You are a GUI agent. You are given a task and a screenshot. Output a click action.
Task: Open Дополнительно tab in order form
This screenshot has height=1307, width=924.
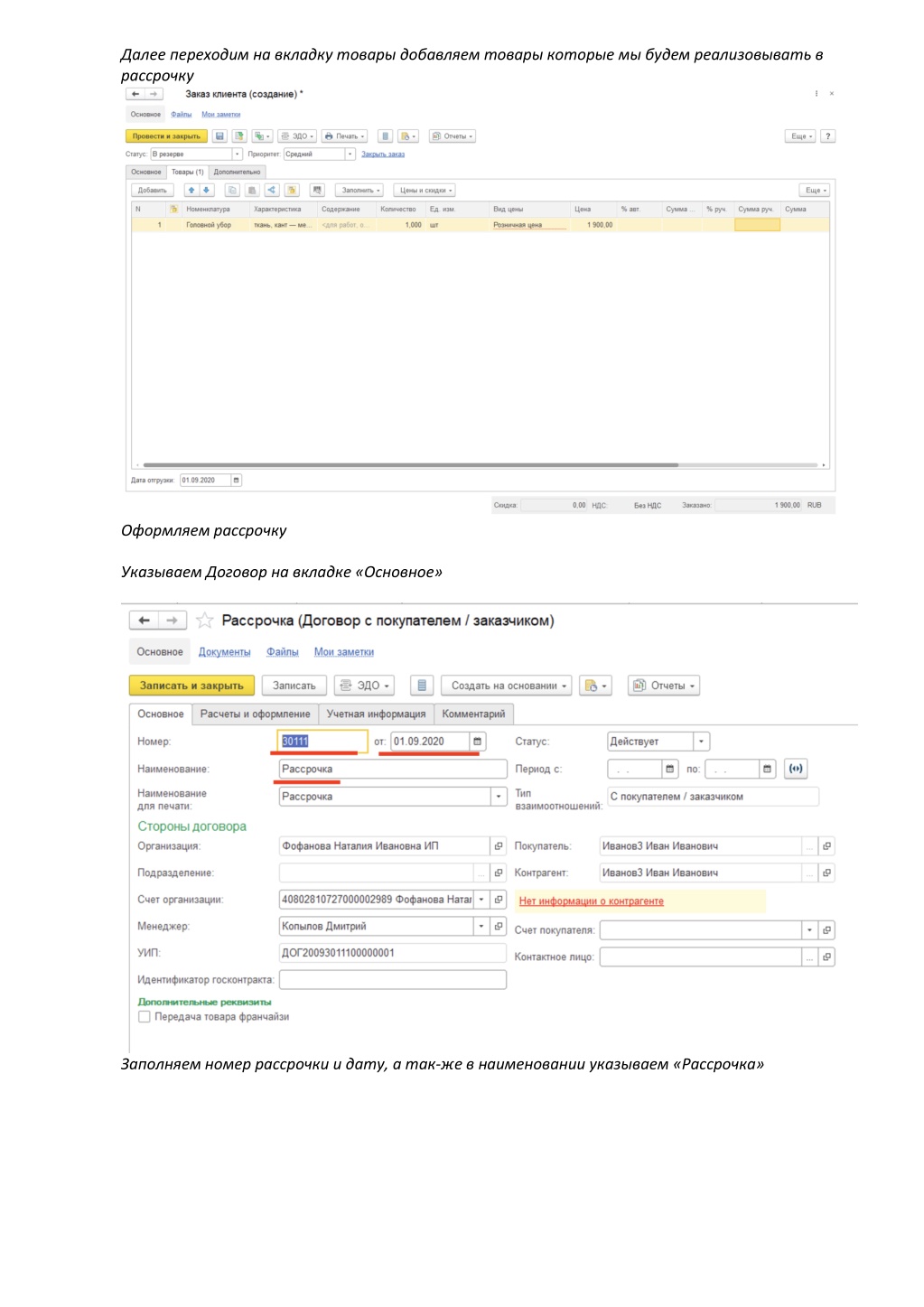237,172
